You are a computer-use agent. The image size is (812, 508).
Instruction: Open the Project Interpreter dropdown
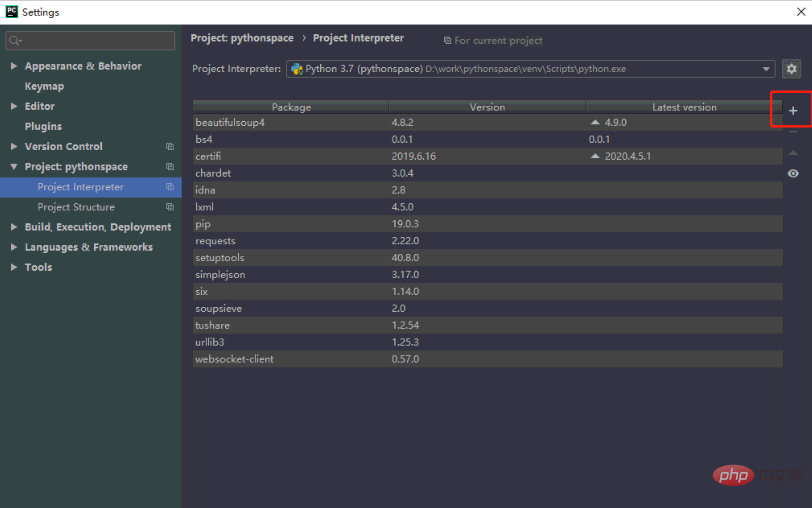click(767, 69)
